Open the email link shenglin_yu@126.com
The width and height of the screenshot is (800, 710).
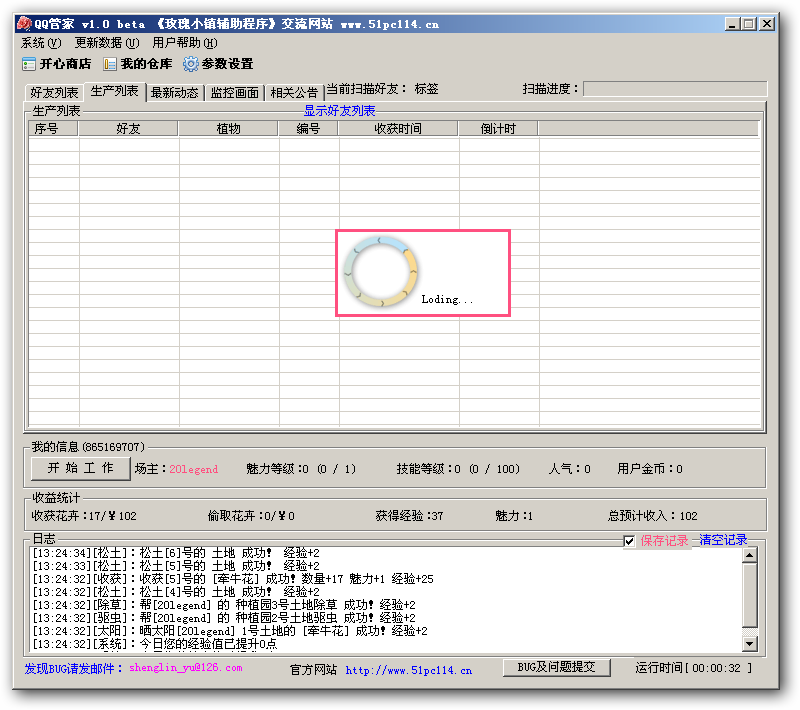[x=186, y=668]
